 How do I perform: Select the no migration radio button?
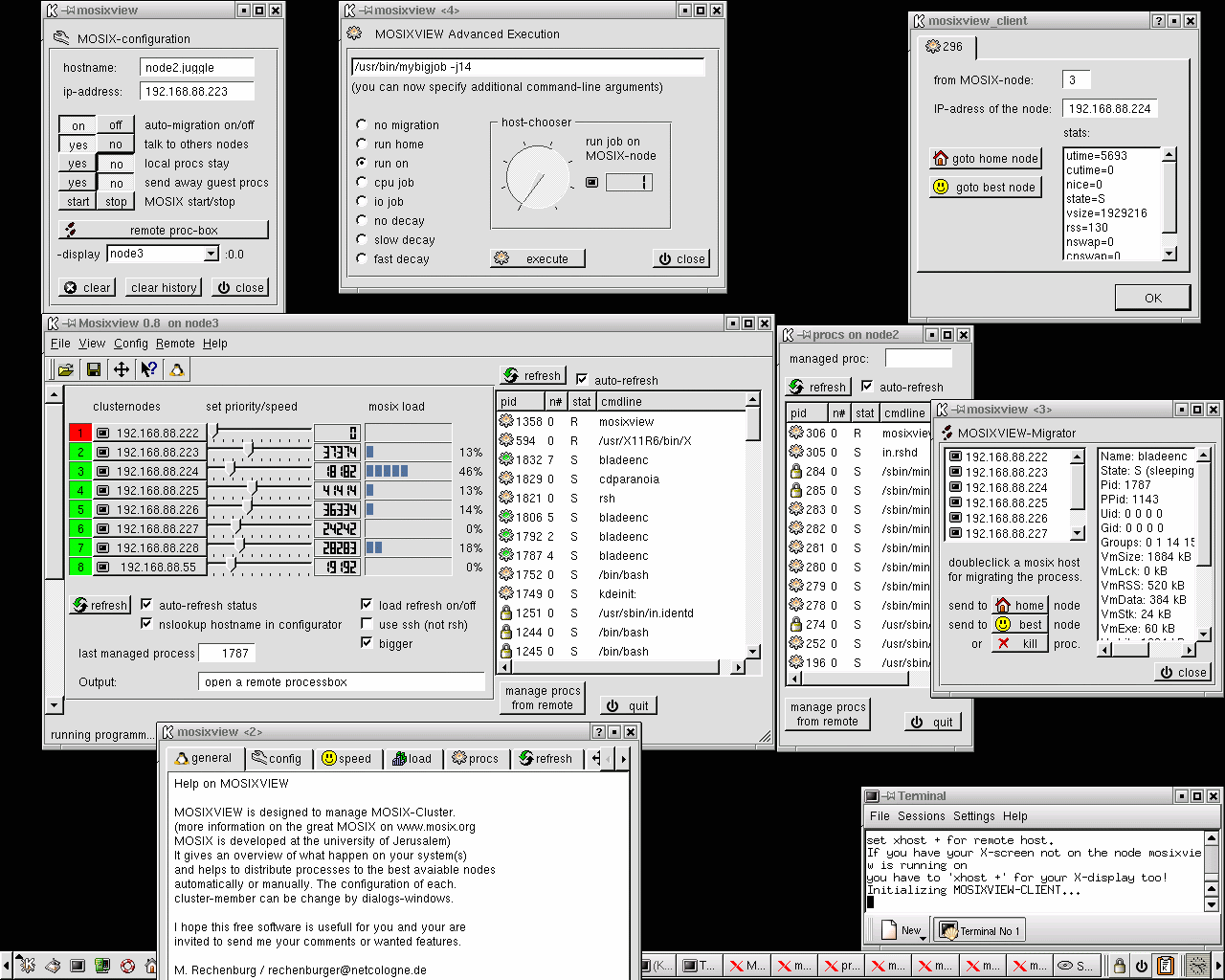pos(362,124)
